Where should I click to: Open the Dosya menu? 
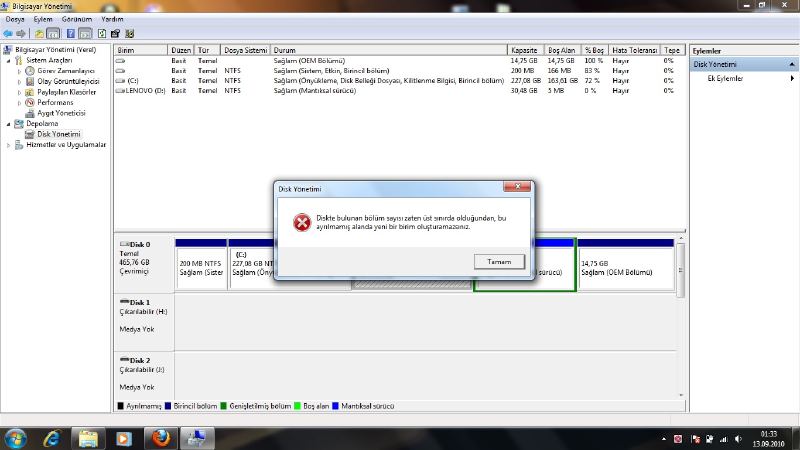point(15,19)
